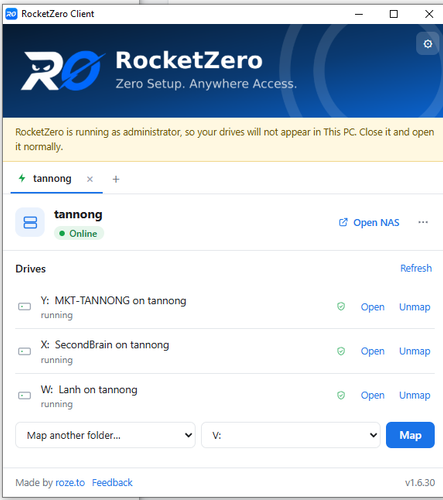443x500 pixels.
Task: Expand the V: drive letter dropdown
Action: point(291,435)
